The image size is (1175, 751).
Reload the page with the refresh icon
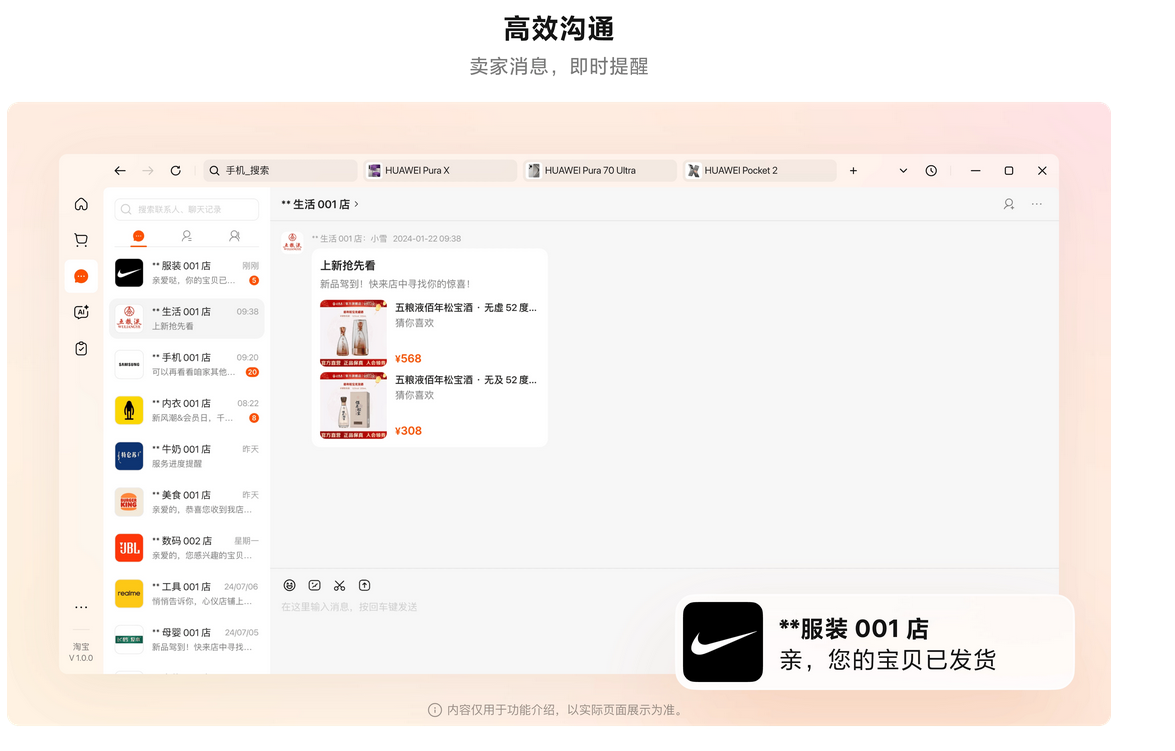[x=175, y=171]
